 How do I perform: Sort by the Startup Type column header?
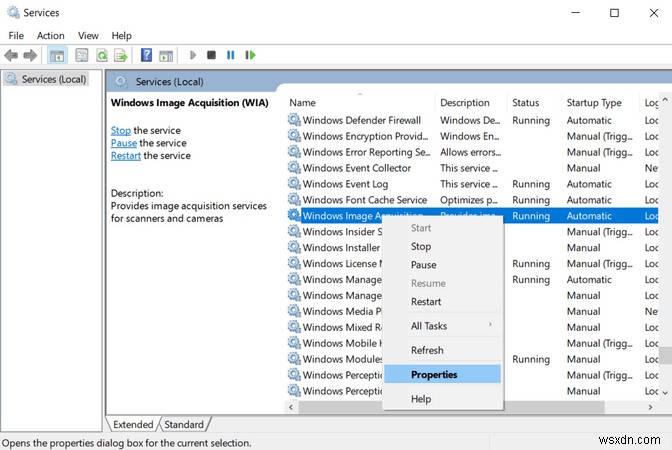600,103
